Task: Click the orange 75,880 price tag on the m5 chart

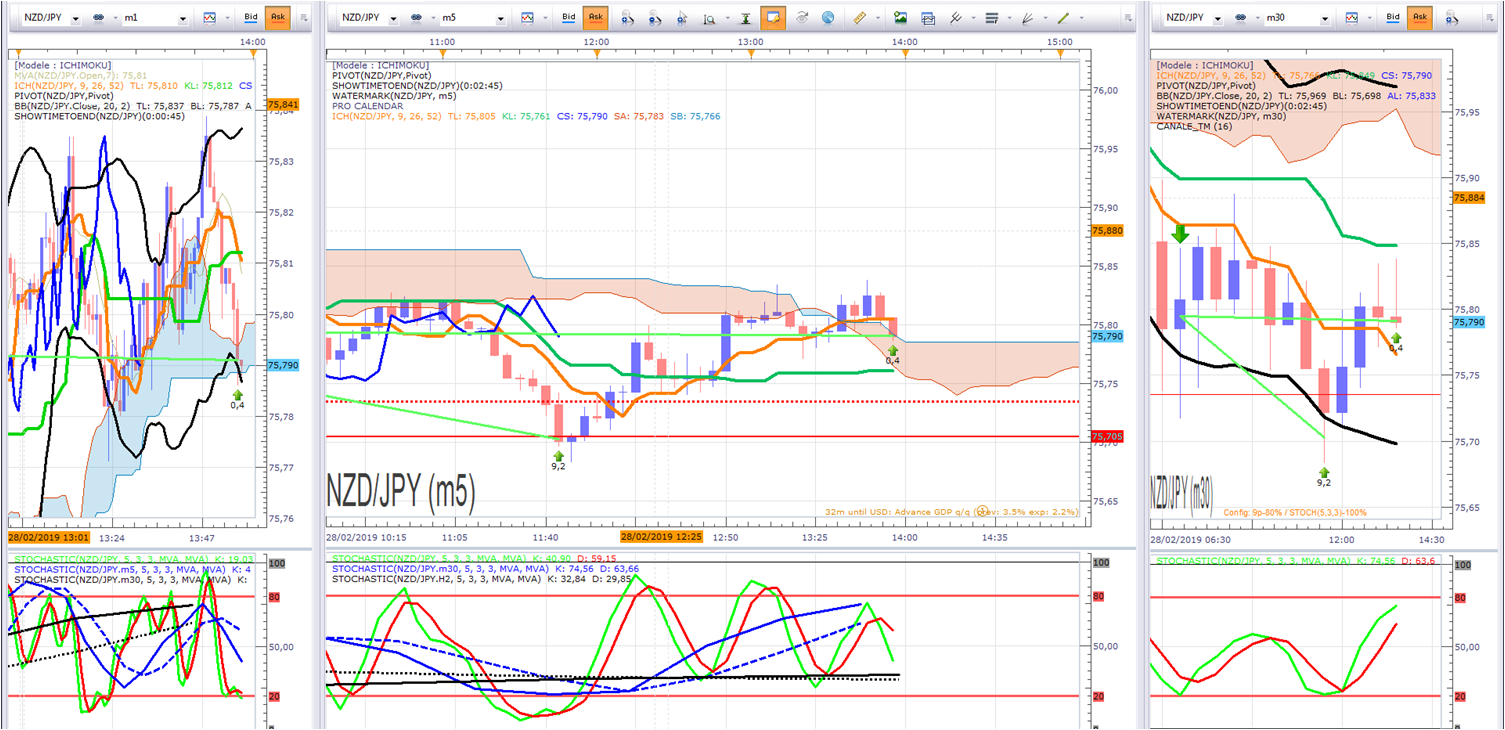Action: 1107,231
